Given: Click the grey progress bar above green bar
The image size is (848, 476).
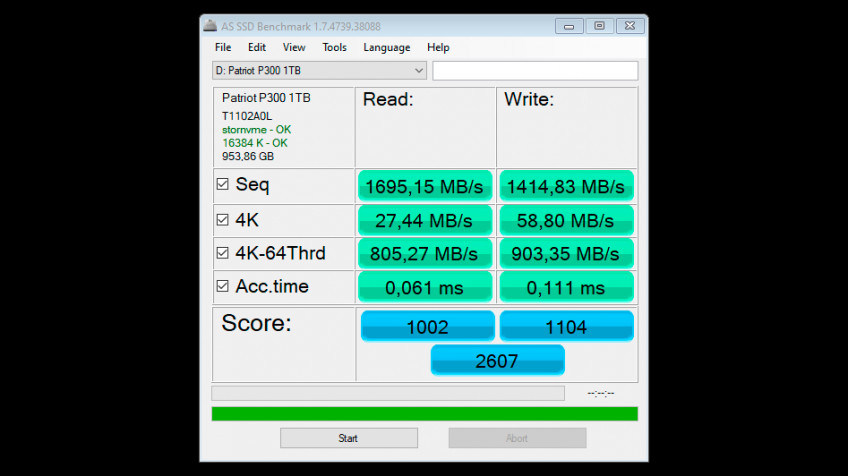Looking at the screenshot, I should [x=388, y=393].
